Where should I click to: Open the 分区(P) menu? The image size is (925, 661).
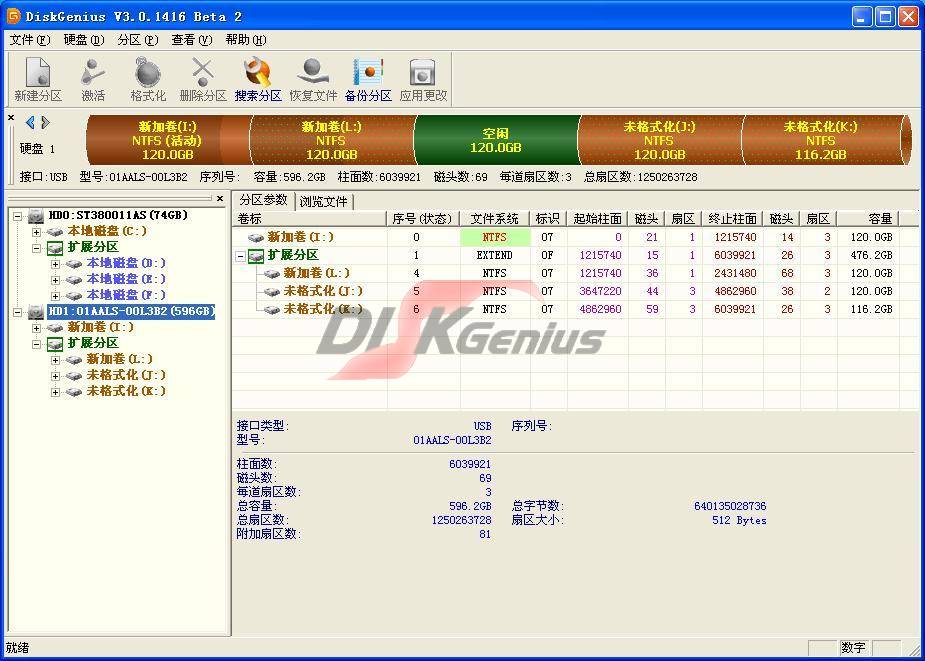point(138,40)
